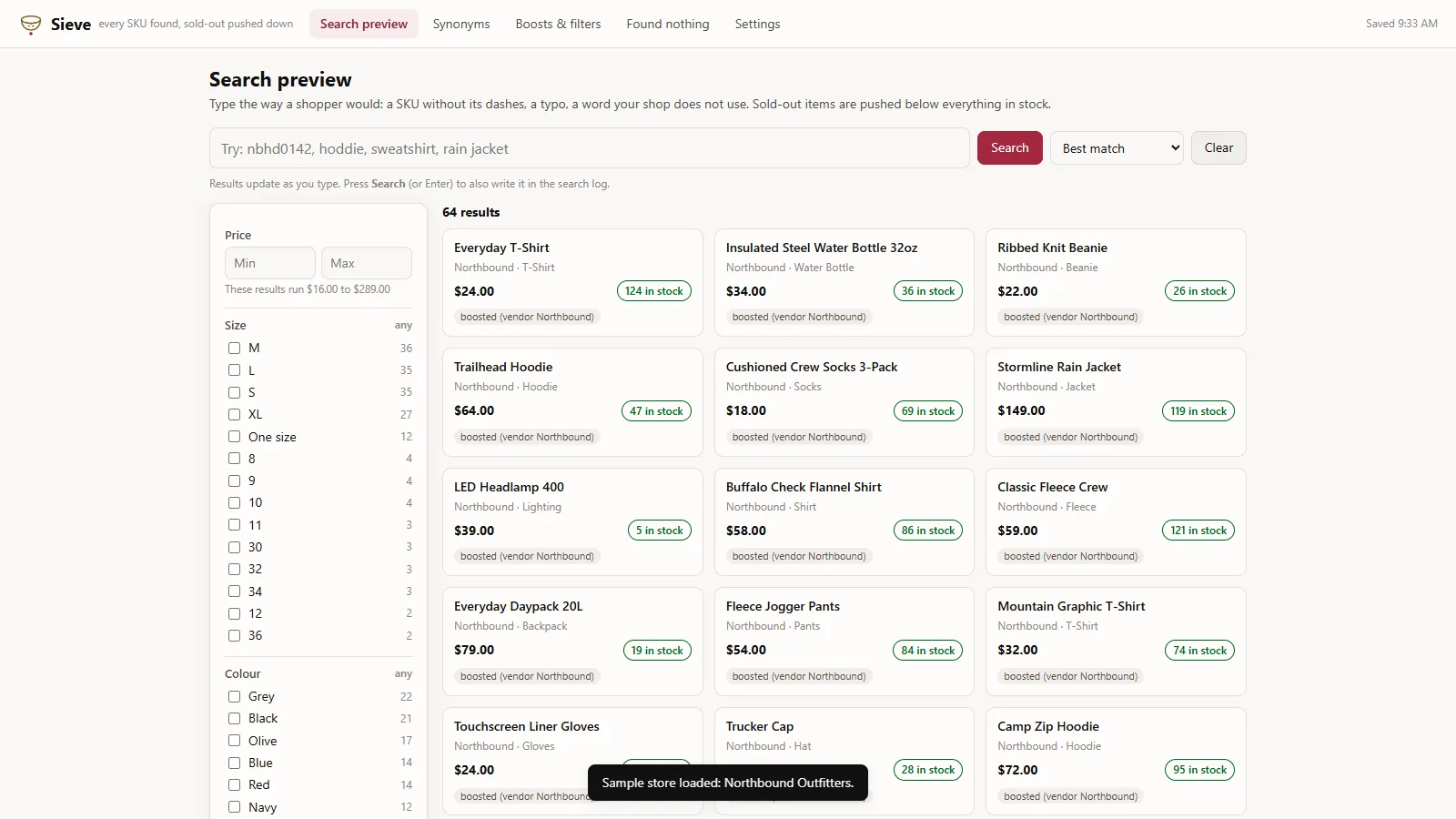Viewport: 1456px width, 819px height.
Task: Click the Sieve logo icon
Action: 31,25
